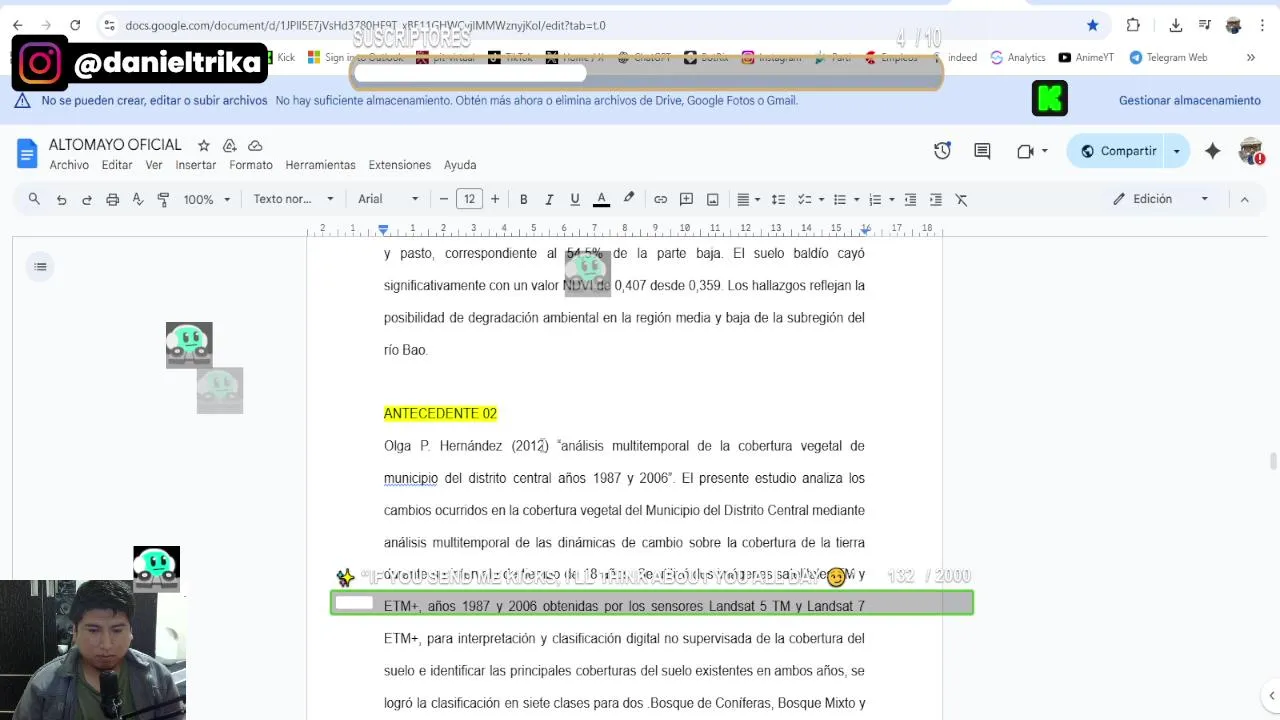Image resolution: width=1280 pixels, height=720 pixels.
Task: Open the highlight color pen
Action: [x=628, y=199]
